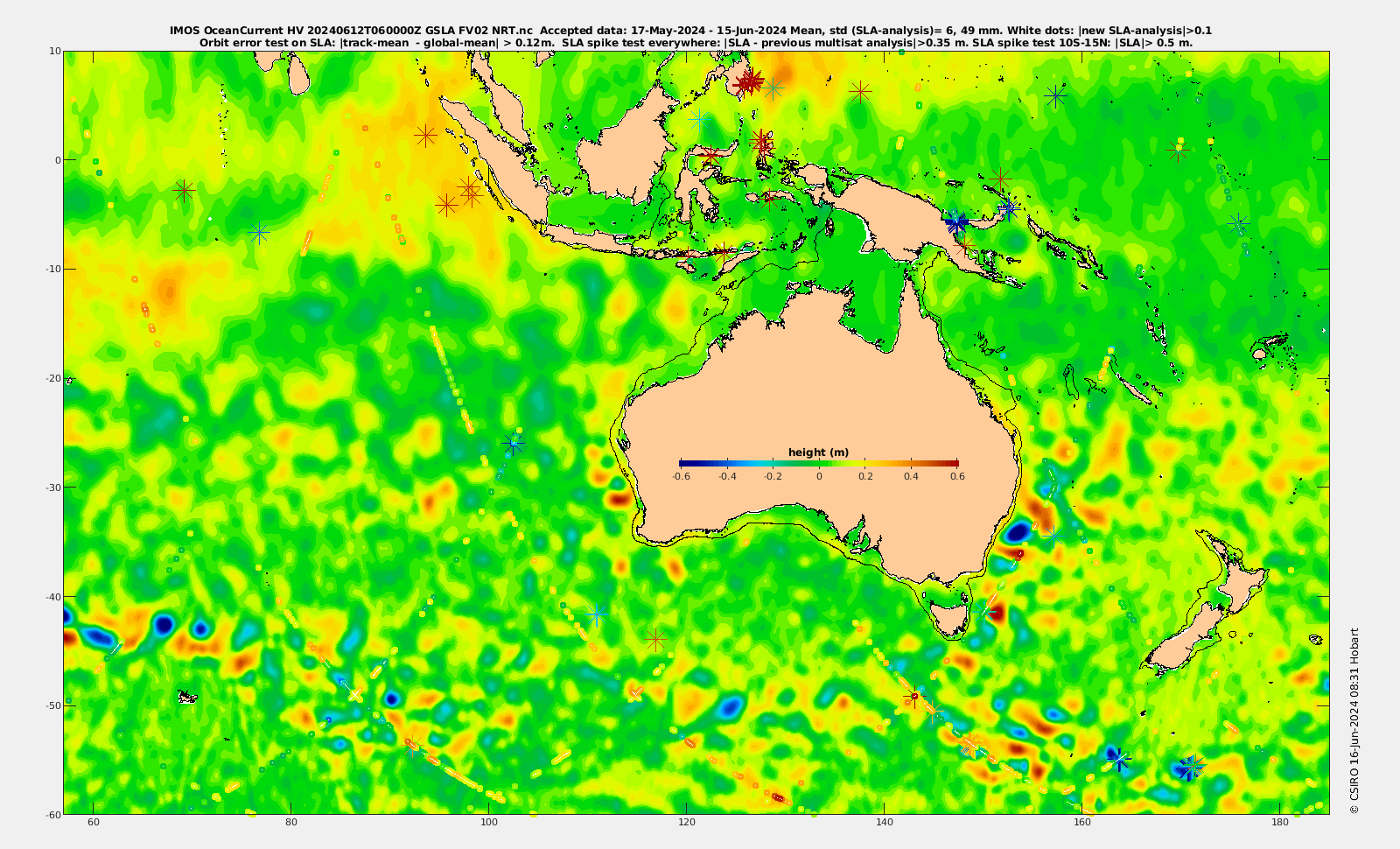Click the latitude axis label '-20'

(x=53, y=378)
